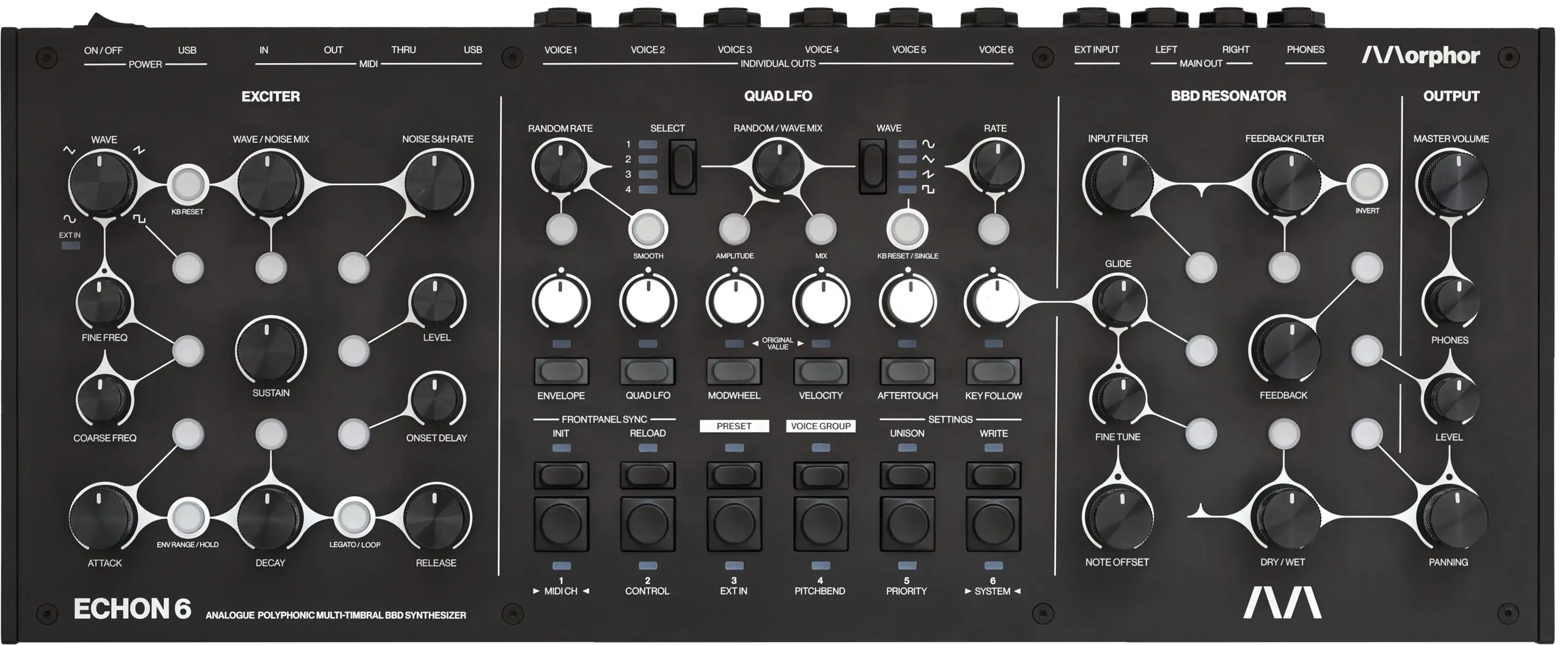
Task: Click the white knob above the ENVELOPE button
Action: tap(561, 301)
